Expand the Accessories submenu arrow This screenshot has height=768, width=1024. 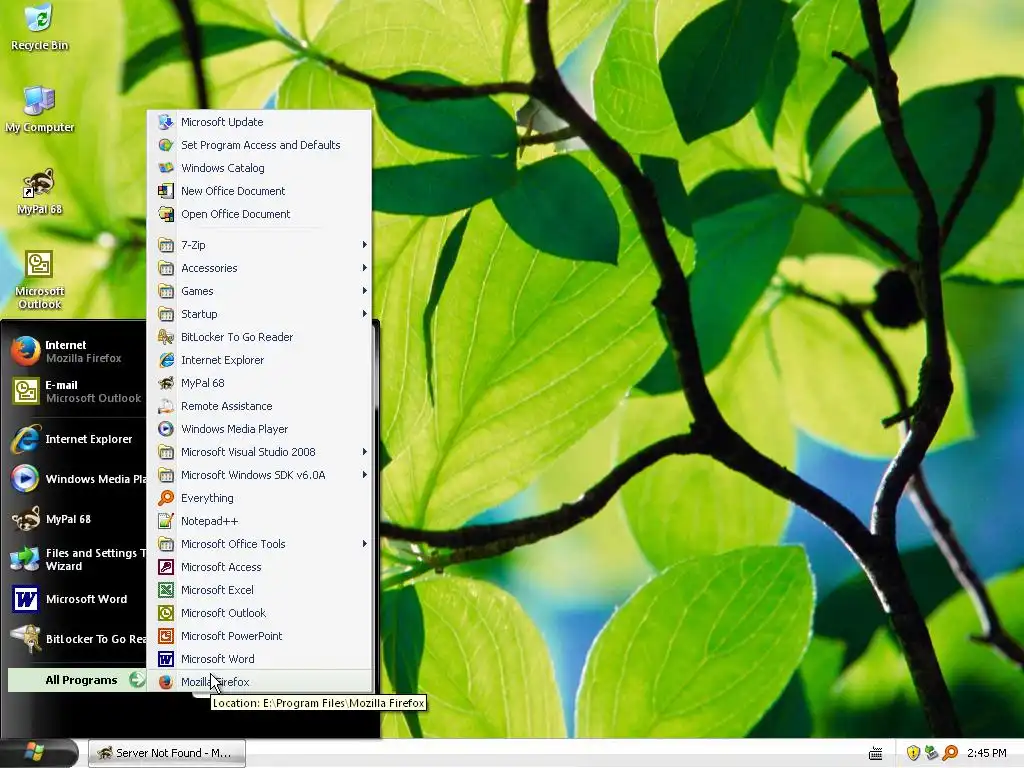[364, 268]
